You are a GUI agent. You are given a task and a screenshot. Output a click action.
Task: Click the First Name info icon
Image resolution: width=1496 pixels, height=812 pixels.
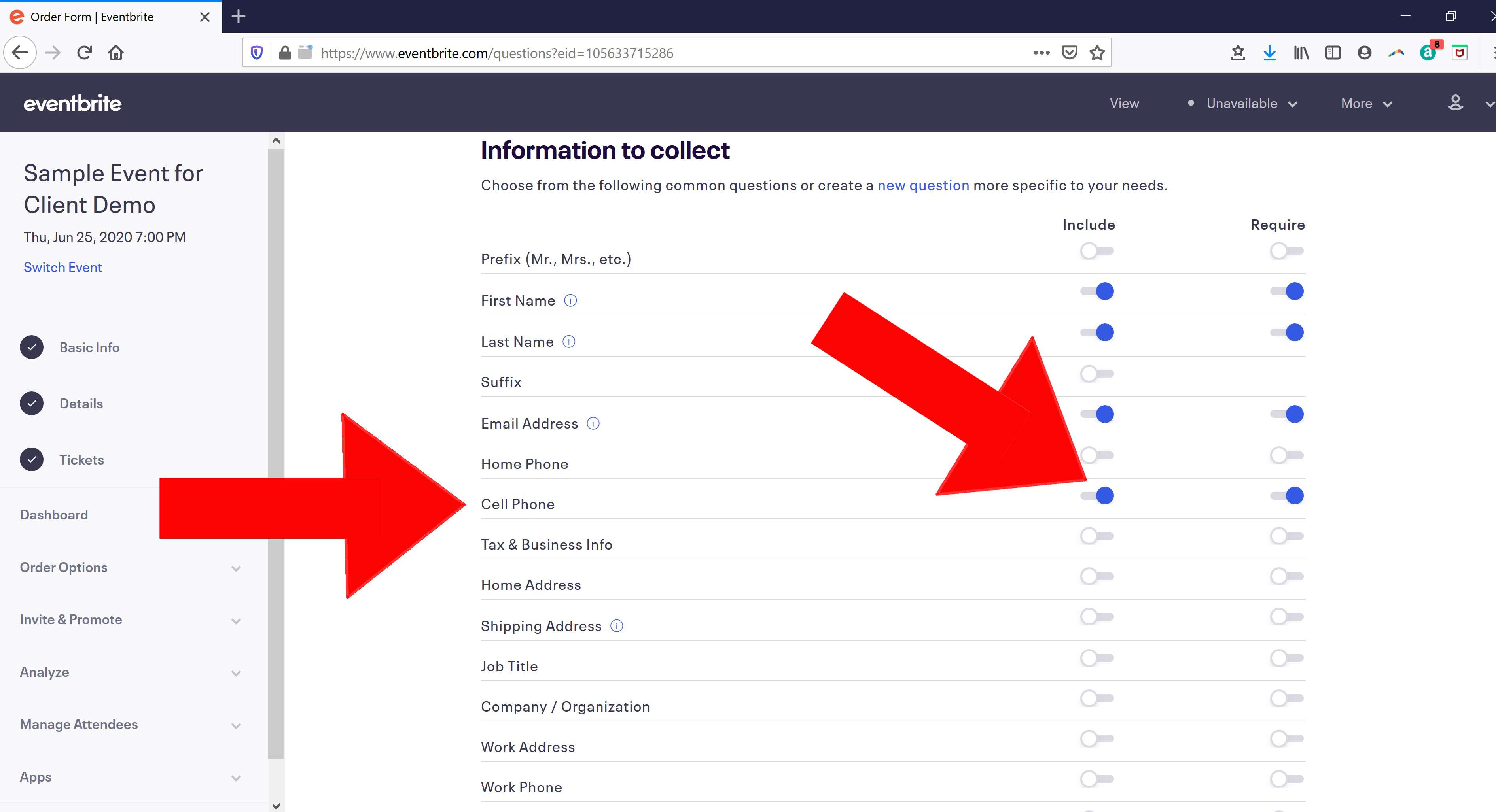(x=570, y=301)
